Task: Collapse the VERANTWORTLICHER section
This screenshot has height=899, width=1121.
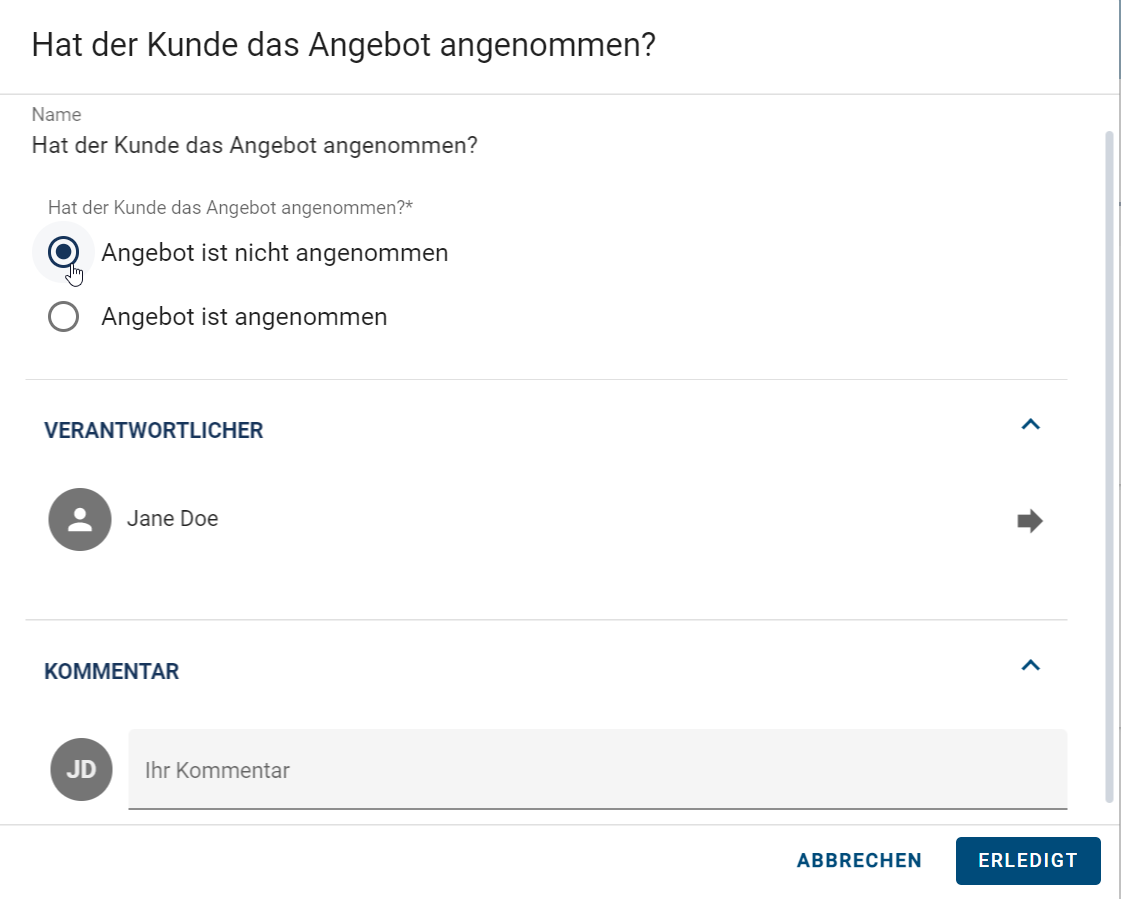Action: pos(1031,424)
